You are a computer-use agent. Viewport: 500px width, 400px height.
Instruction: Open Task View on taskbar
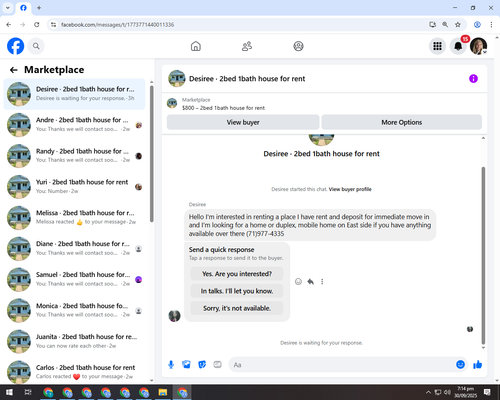pyautogui.click(x=28, y=392)
